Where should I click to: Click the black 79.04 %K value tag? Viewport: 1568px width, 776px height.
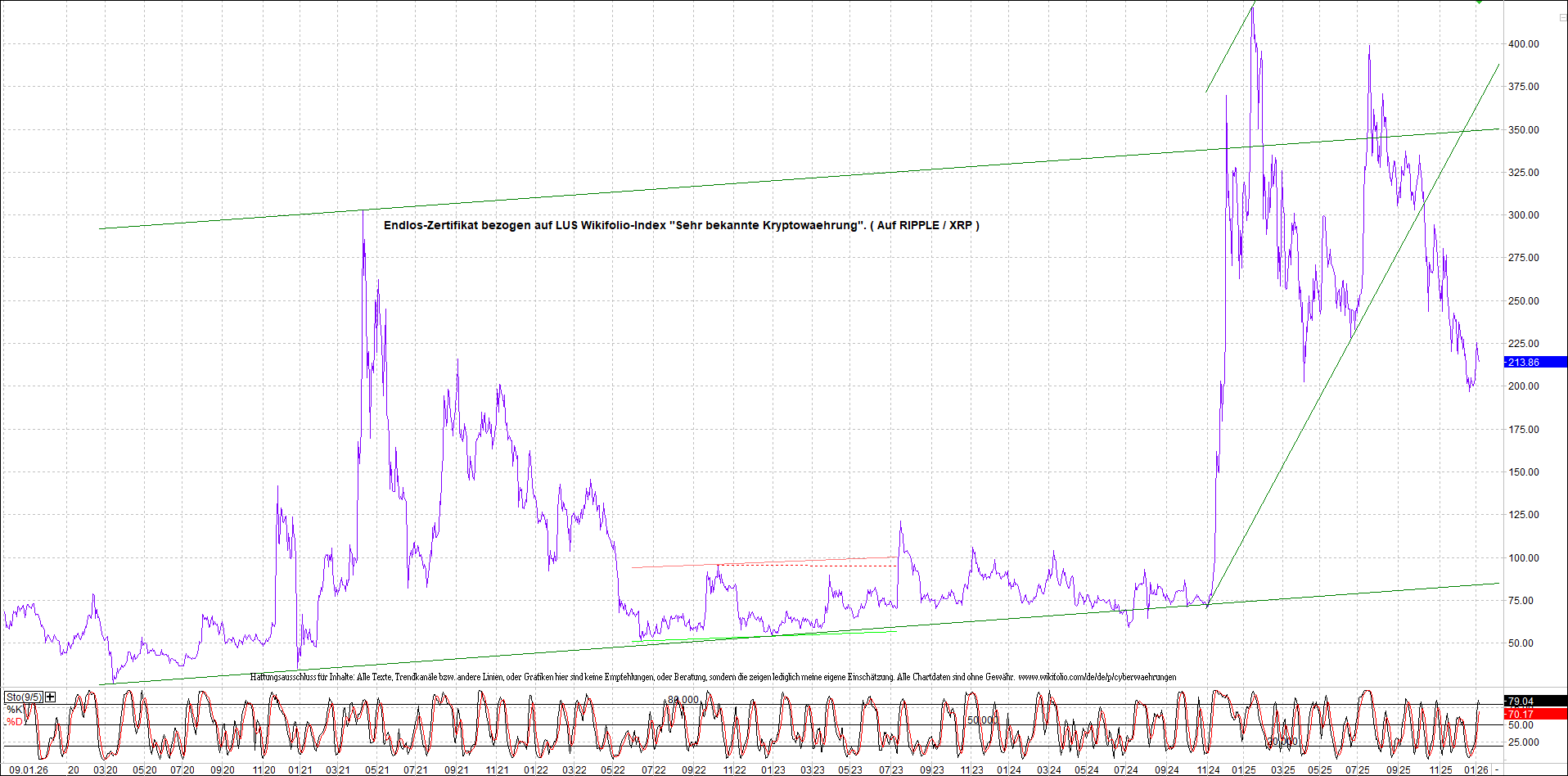(1534, 701)
